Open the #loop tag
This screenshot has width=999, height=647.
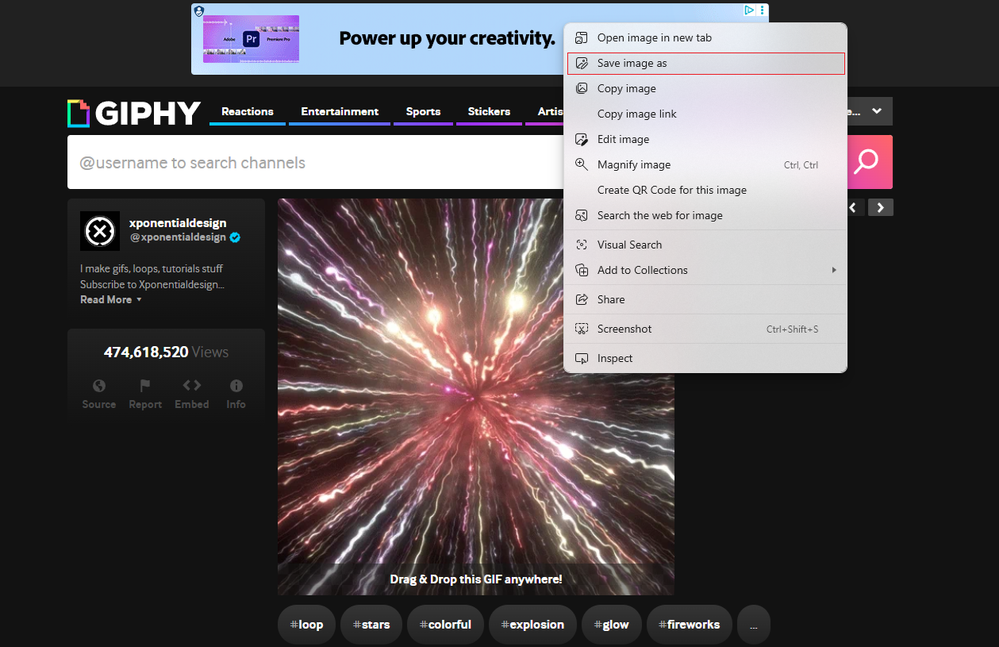306,625
